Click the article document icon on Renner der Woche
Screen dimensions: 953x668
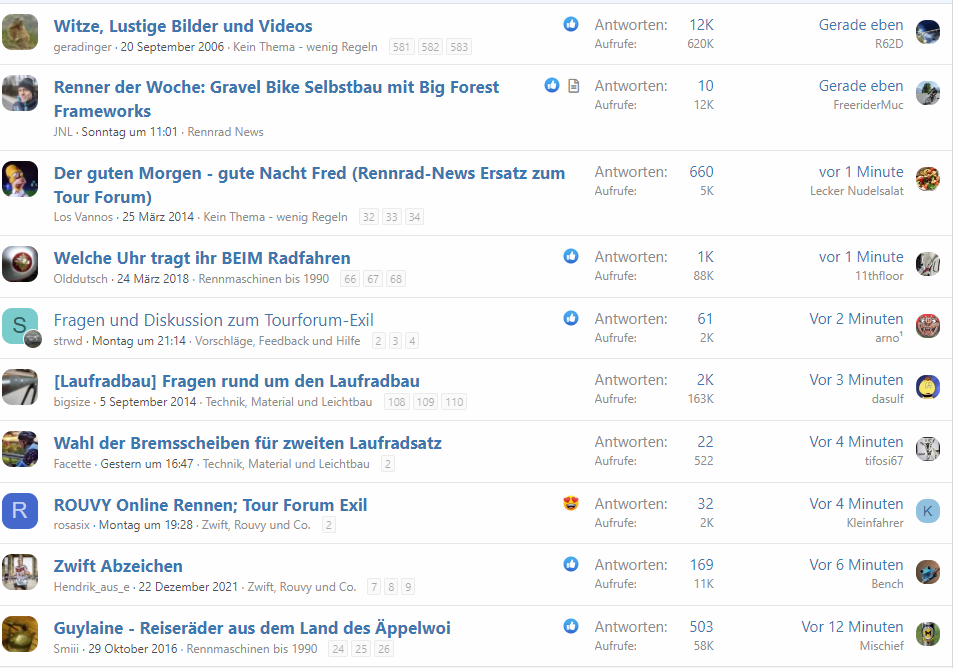573,86
